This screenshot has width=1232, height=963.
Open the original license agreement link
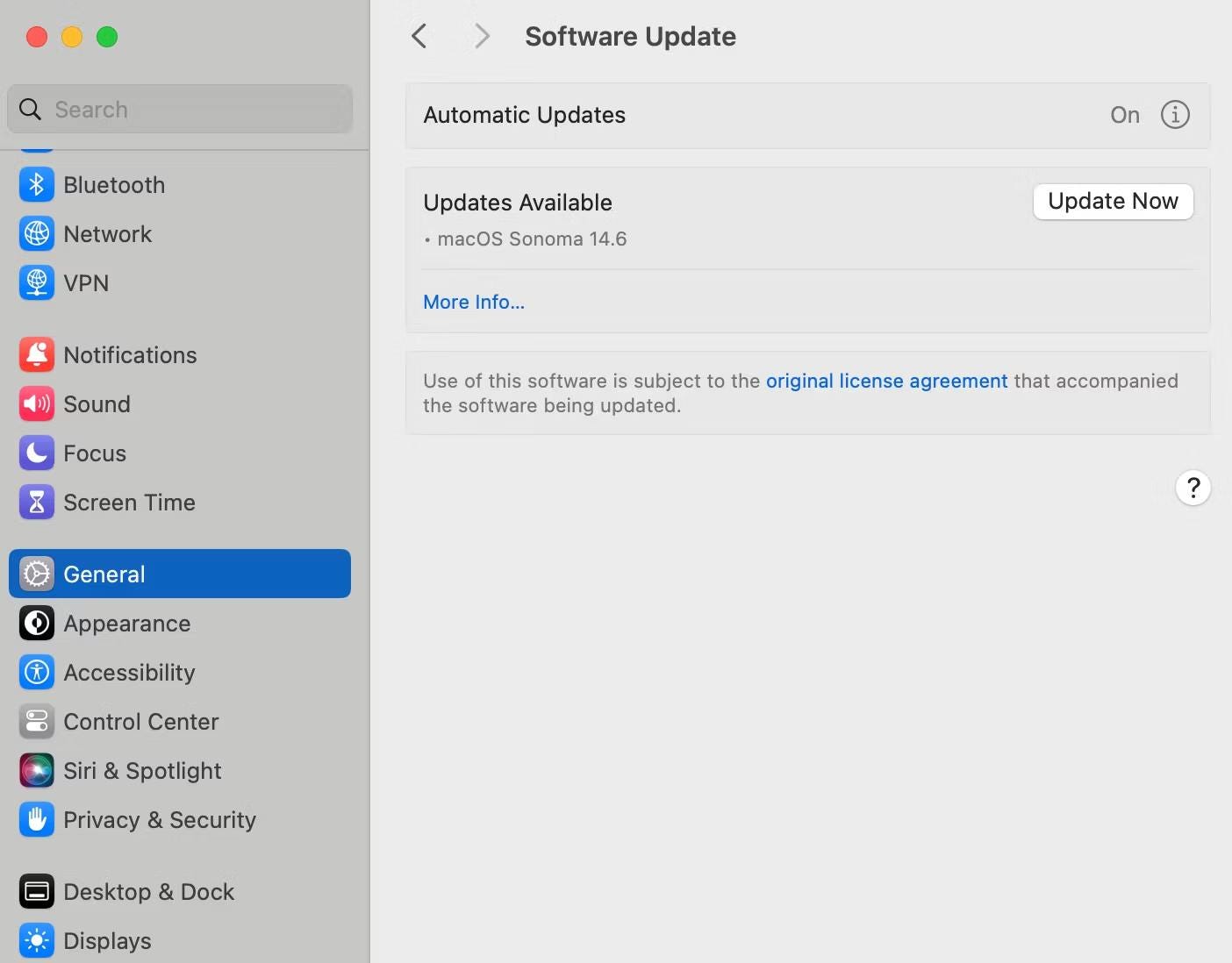[x=886, y=381]
